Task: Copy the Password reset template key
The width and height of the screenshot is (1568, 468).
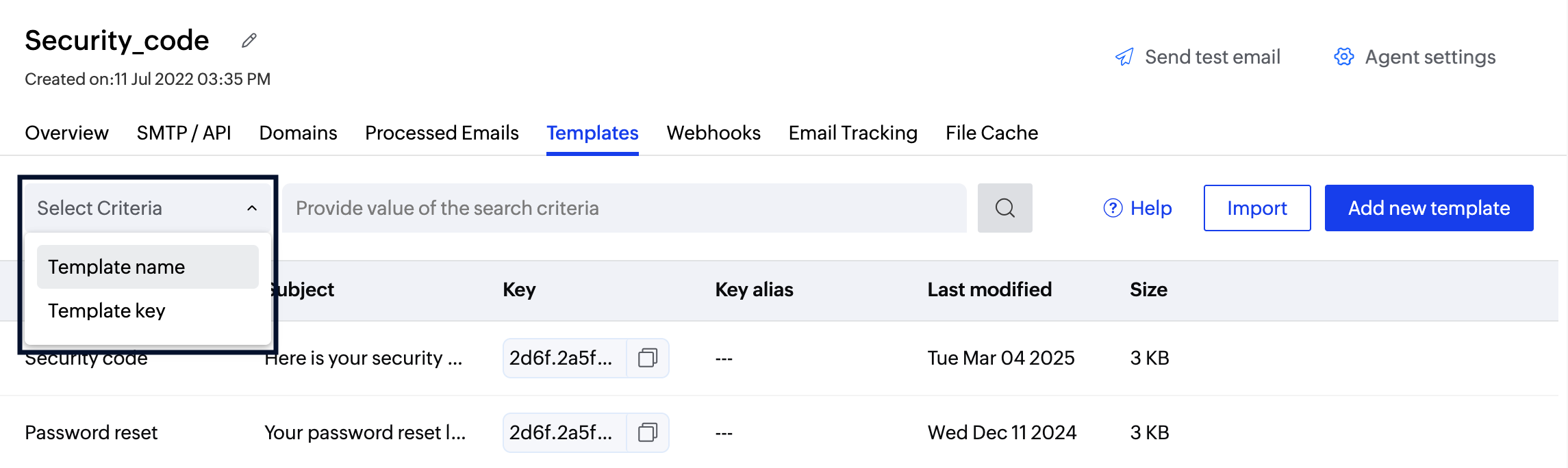Action: [648, 432]
